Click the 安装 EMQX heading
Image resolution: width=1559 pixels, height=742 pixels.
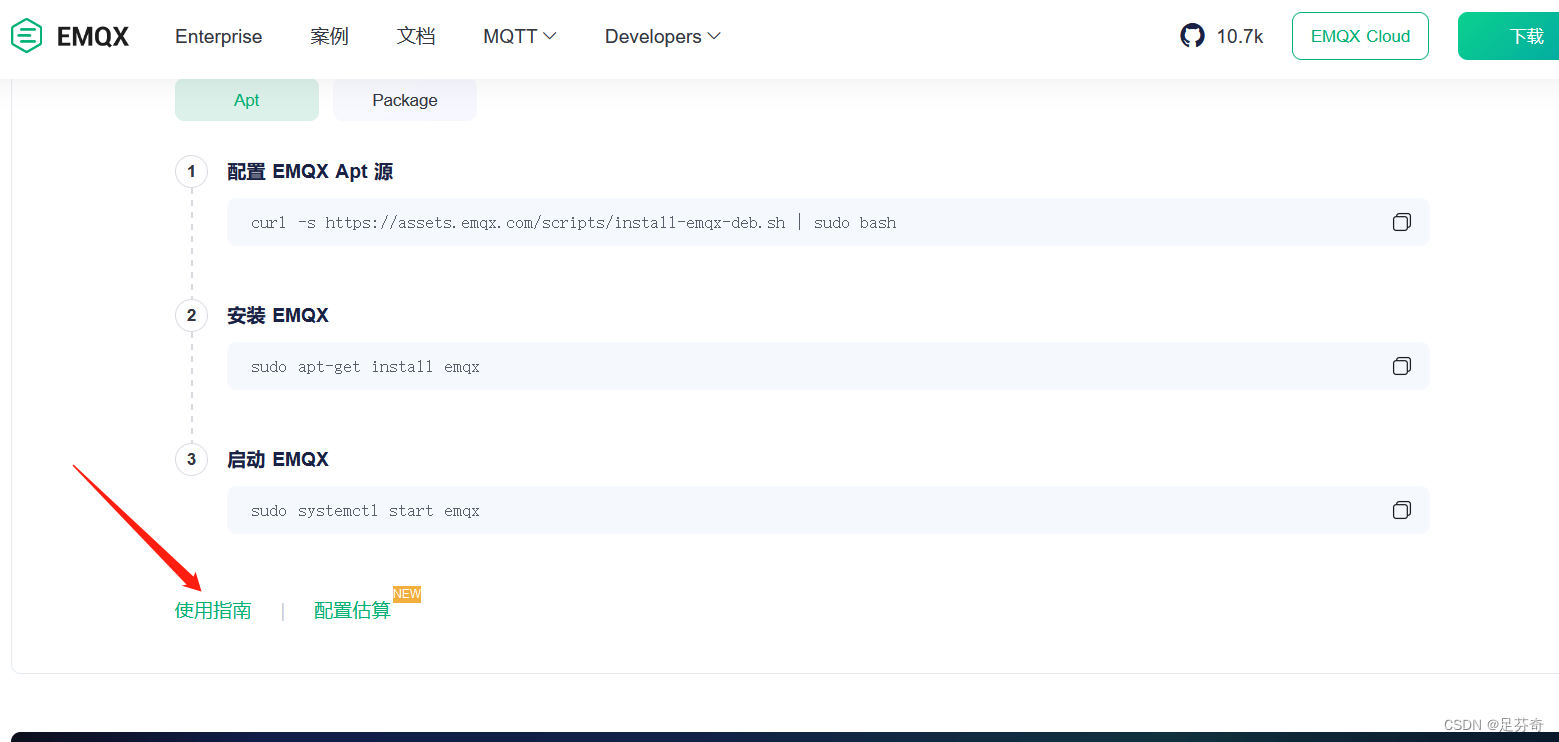(x=278, y=315)
